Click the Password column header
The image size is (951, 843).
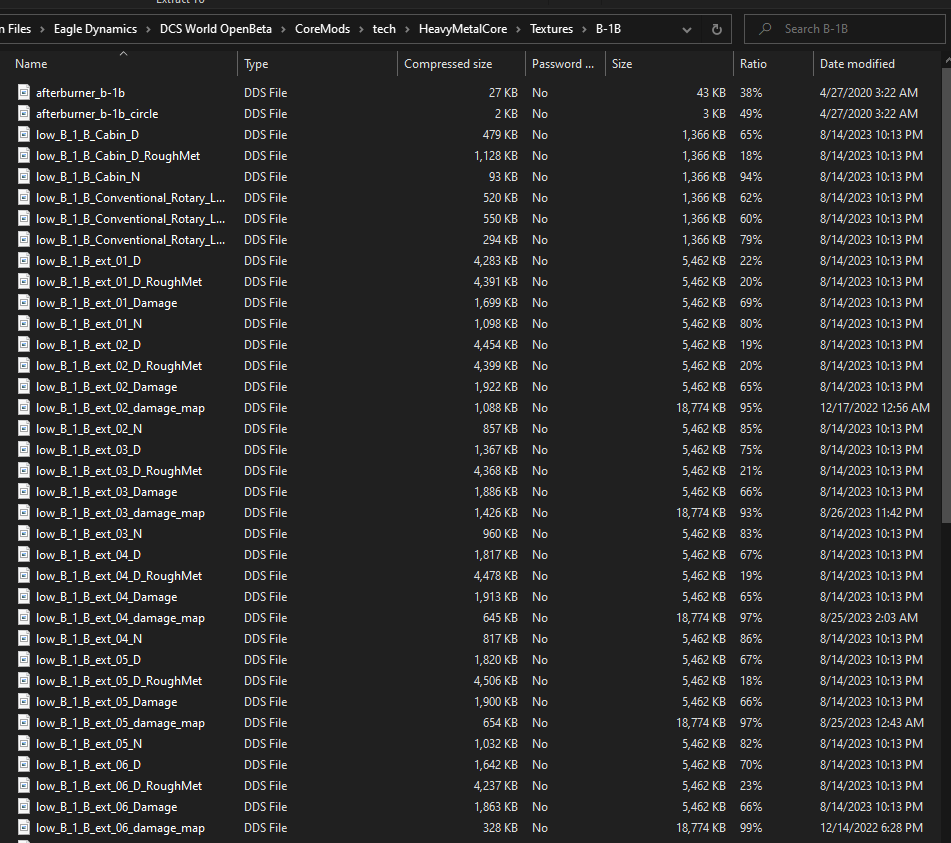(x=565, y=64)
